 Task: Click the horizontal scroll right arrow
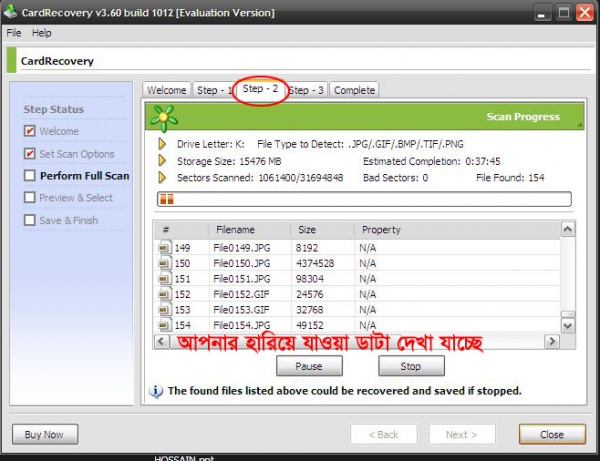click(x=552, y=341)
